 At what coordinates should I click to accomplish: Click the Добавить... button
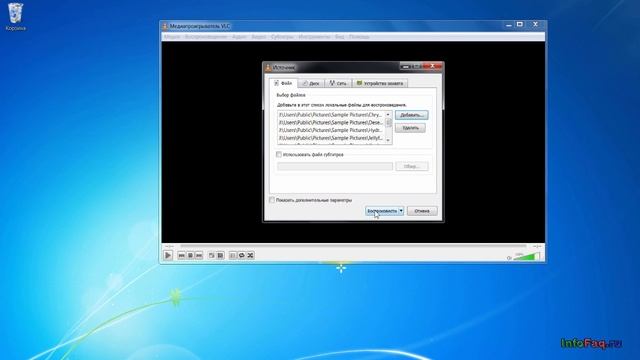(411, 115)
